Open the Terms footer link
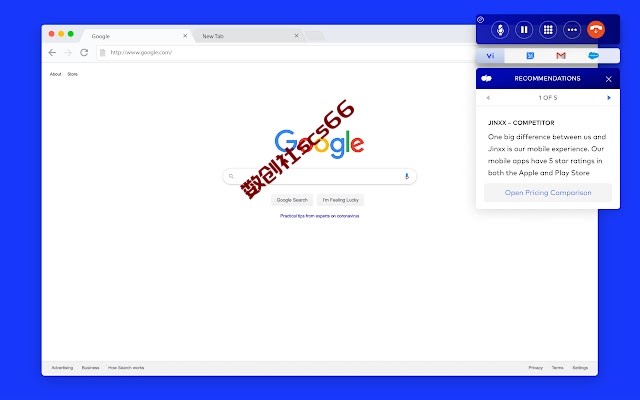The width and height of the screenshot is (640, 400). pyautogui.click(x=558, y=368)
